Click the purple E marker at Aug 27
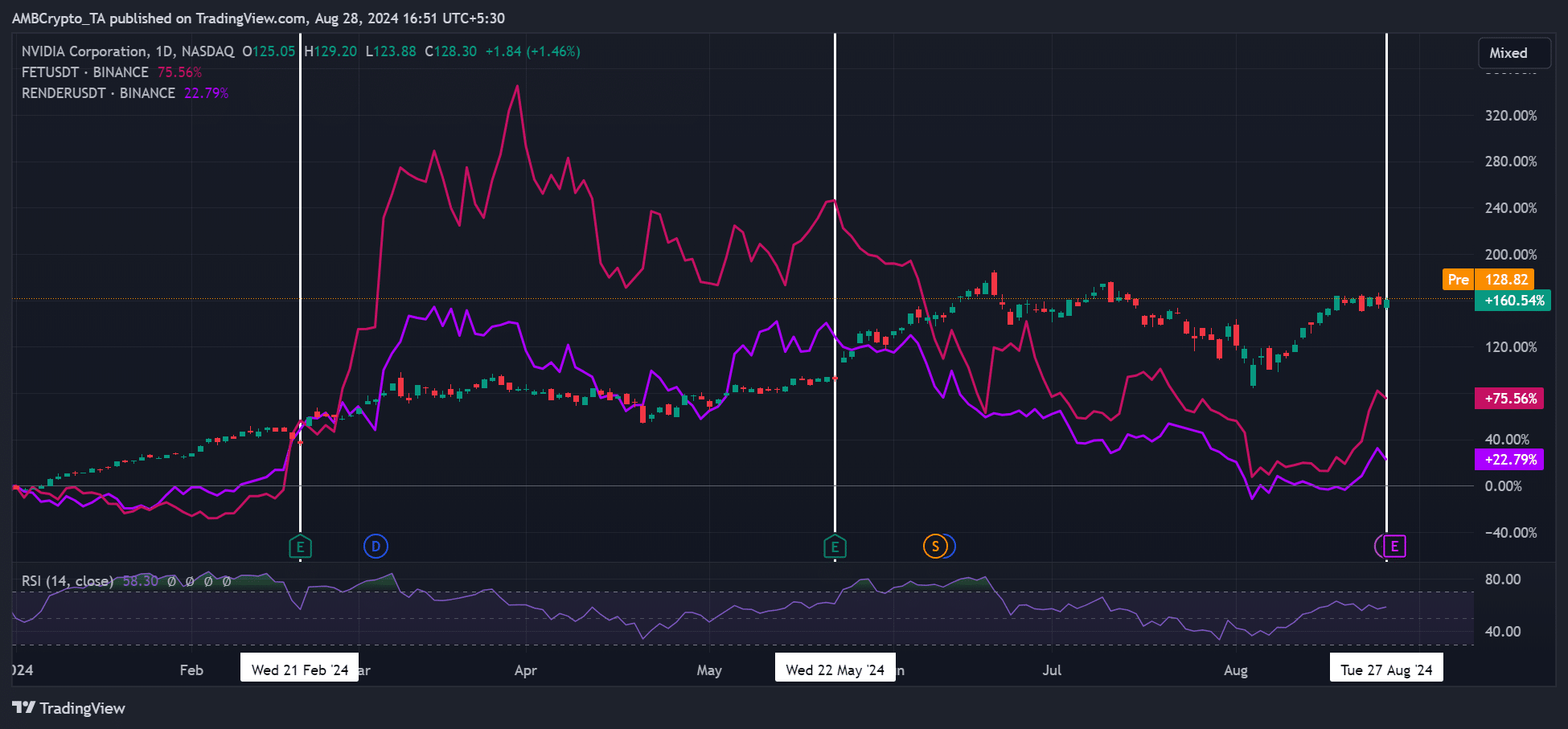The width and height of the screenshot is (1568, 729). [1394, 547]
